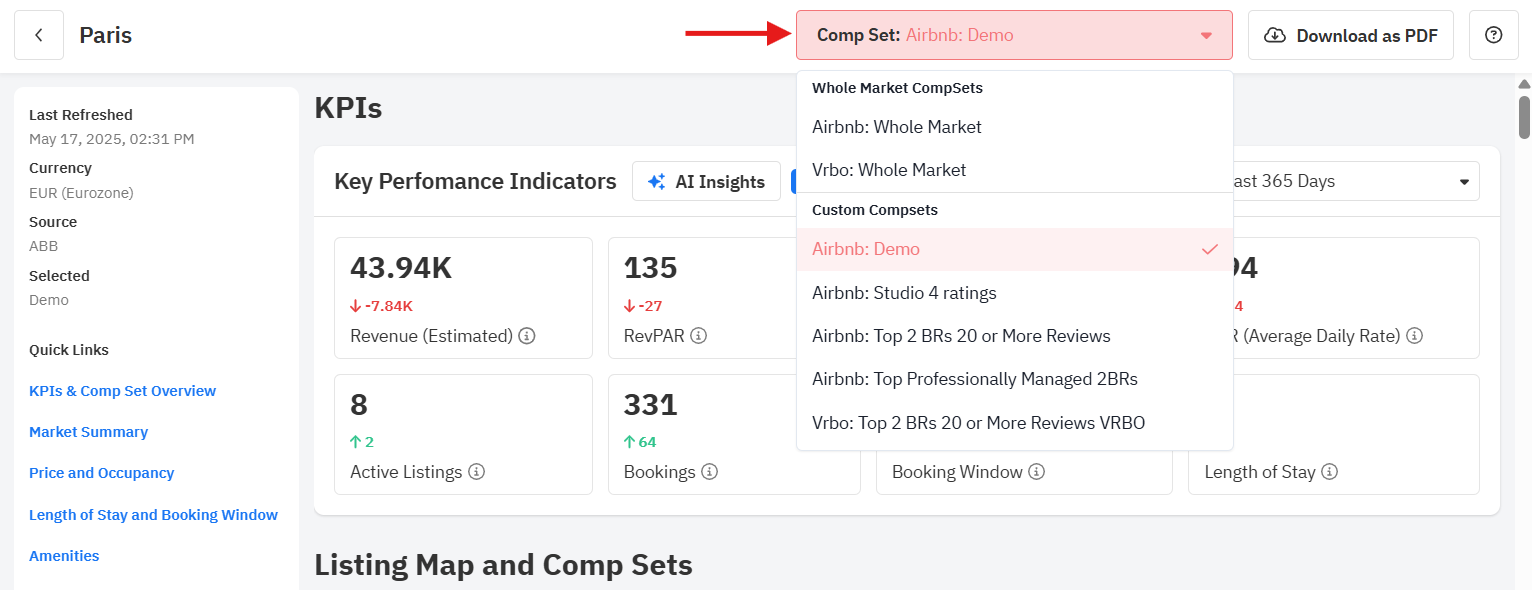The height and width of the screenshot is (590, 1532).
Task: Select Airbnb: Whole Market comp set
Action: coord(897,127)
